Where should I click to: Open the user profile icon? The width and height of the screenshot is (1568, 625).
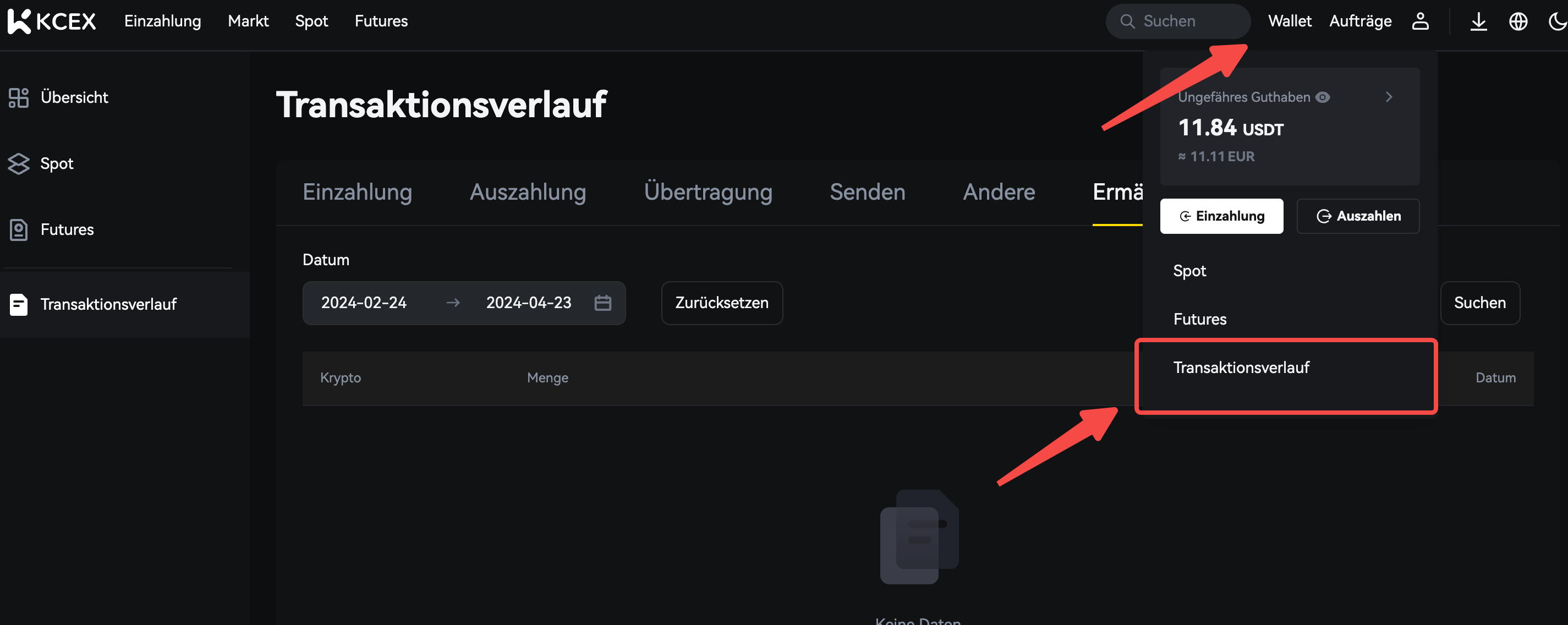(x=1420, y=21)
